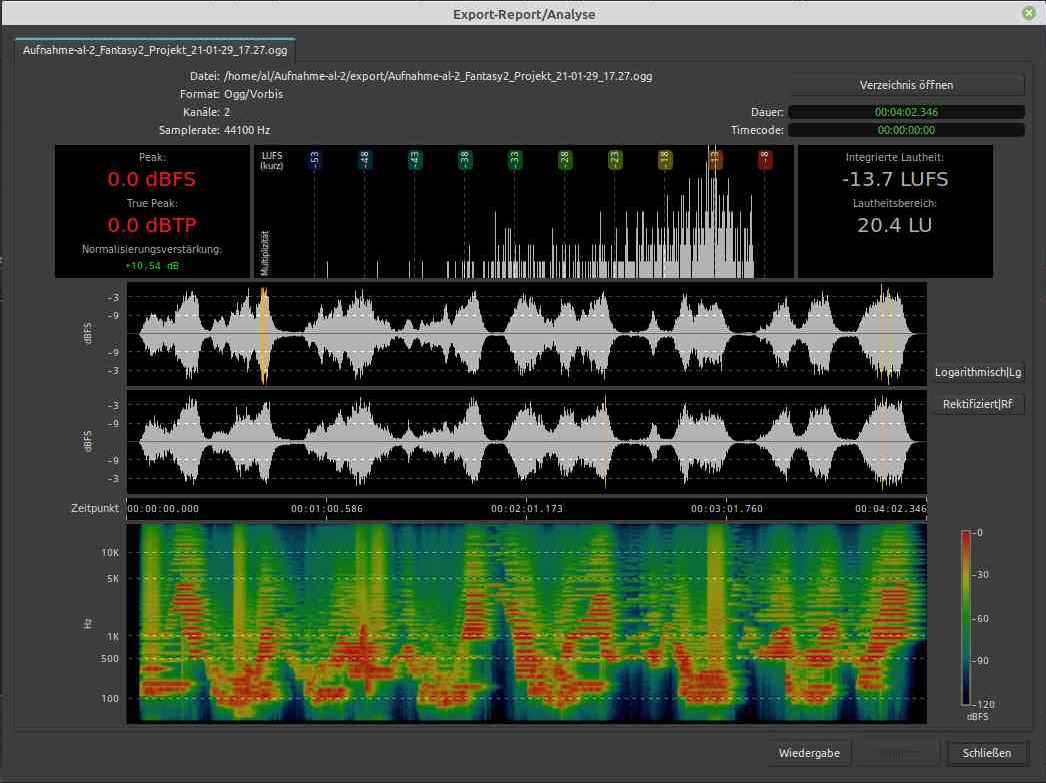Click the -33 LUFS histogram marker

(x=515, y=160)
